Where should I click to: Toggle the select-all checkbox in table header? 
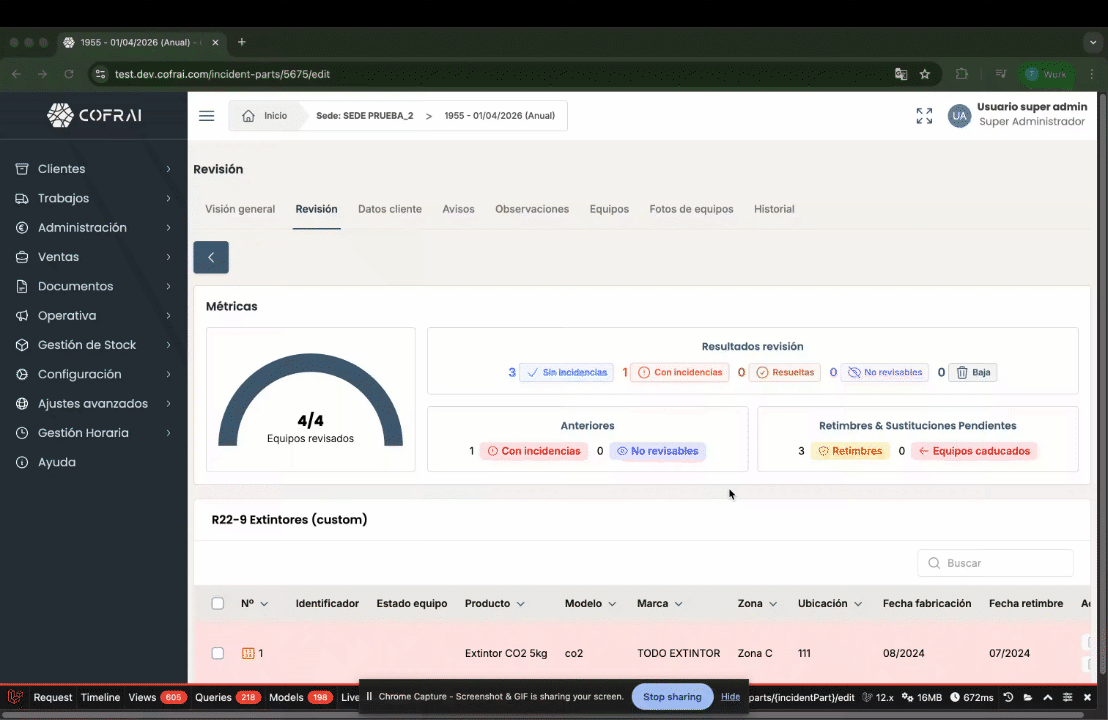(x=218, y=604)
